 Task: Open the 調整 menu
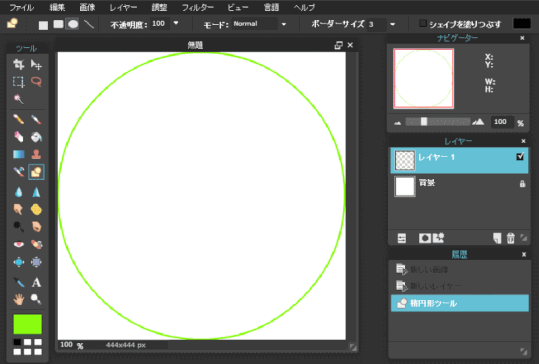coord(159,7)
